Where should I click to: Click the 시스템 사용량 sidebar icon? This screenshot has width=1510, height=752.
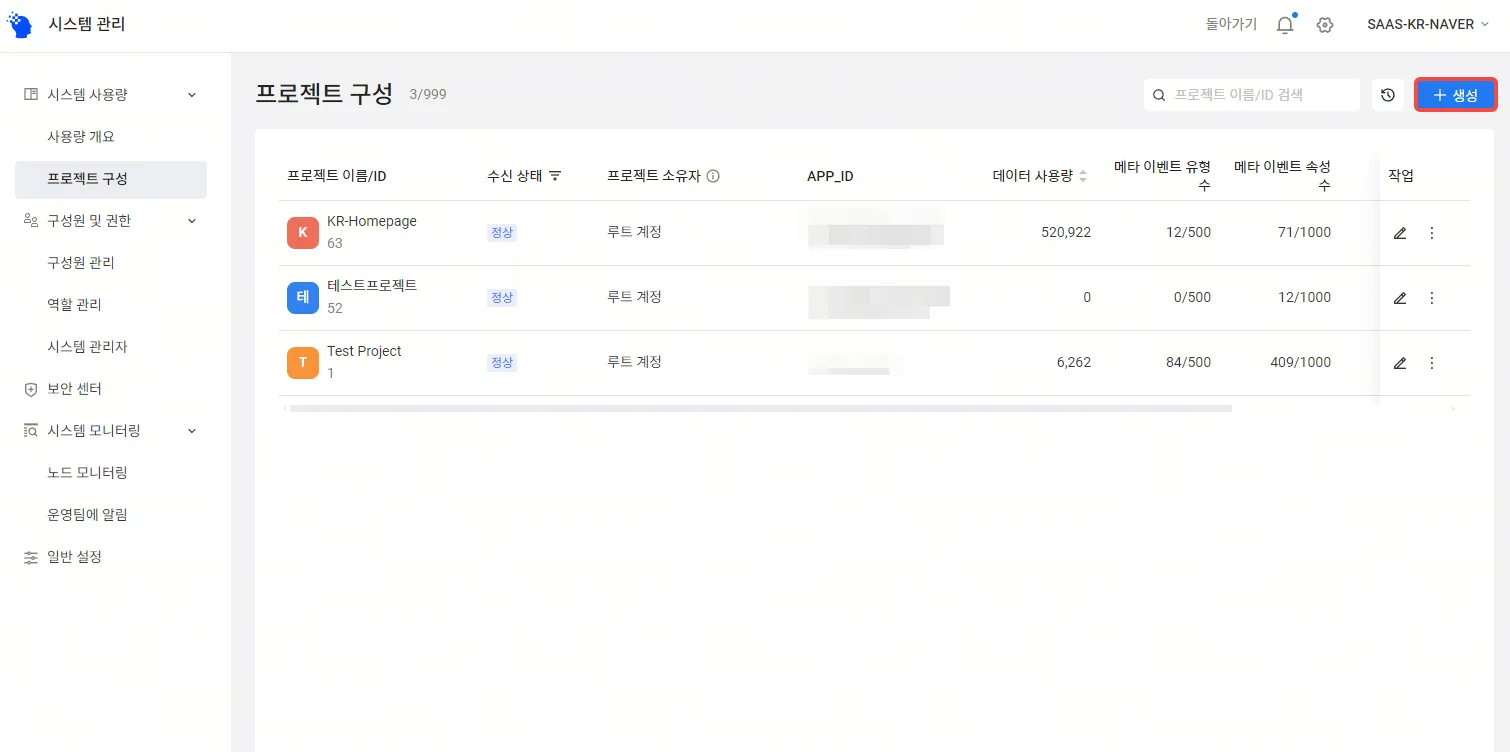point(31,94)
